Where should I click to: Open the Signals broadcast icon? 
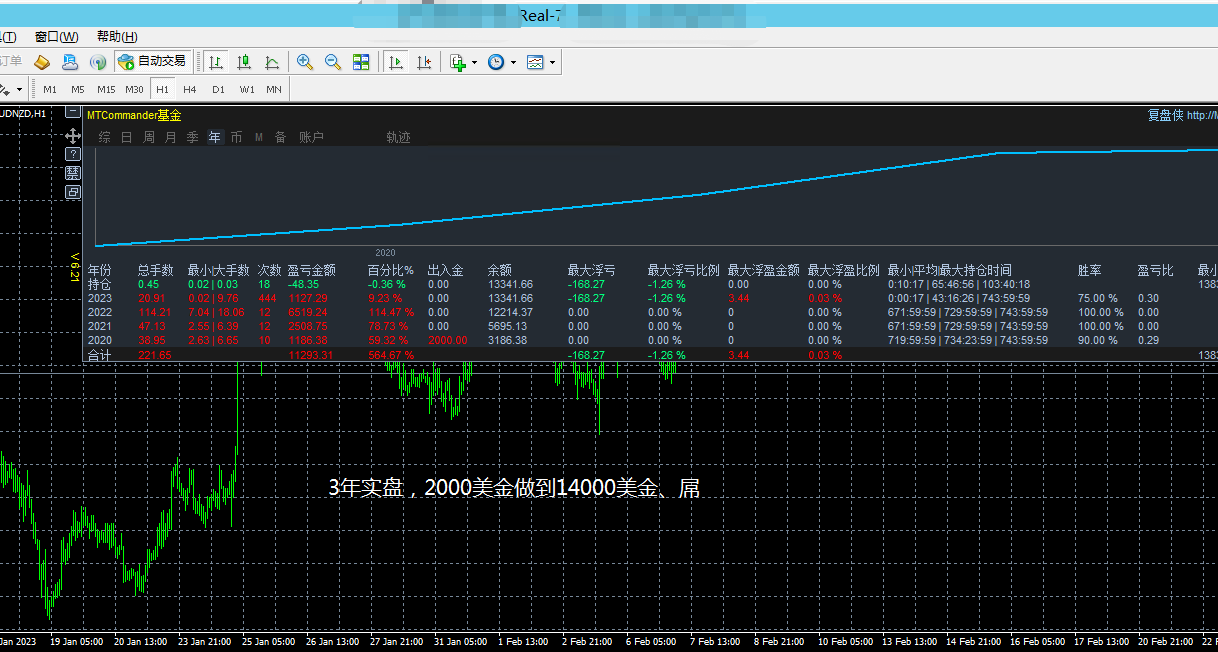click(98, 62)
